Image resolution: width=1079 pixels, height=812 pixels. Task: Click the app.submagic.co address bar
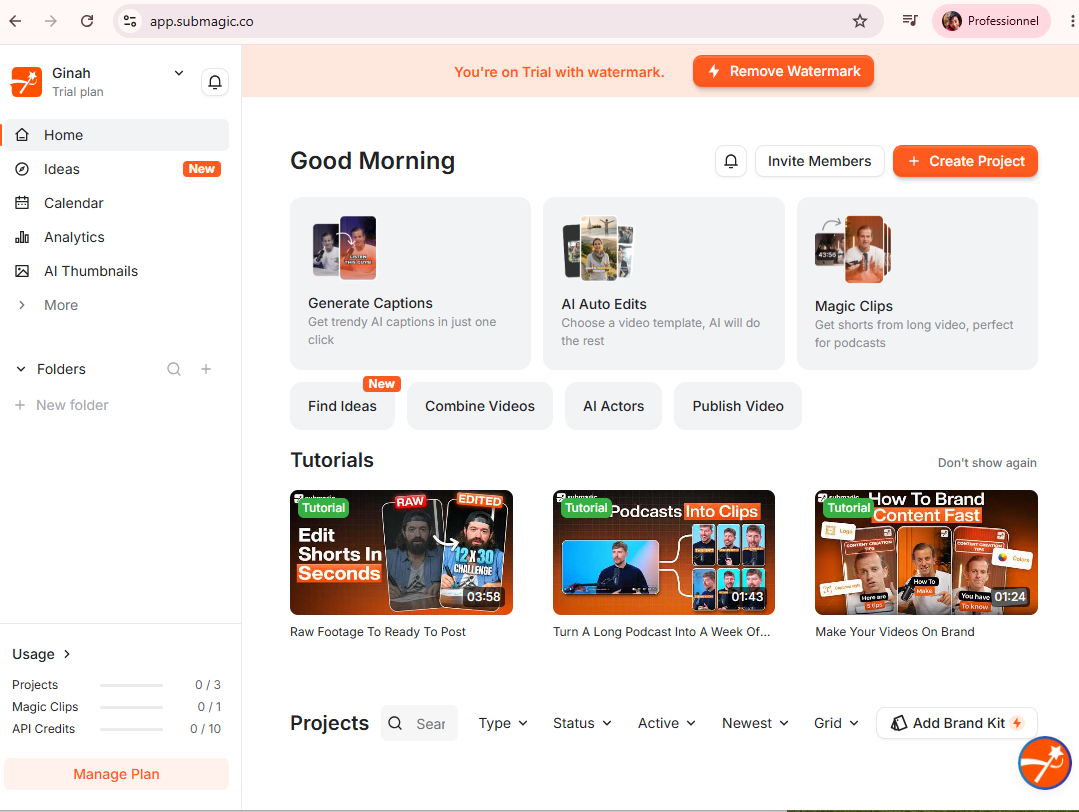tap(498, 21)
